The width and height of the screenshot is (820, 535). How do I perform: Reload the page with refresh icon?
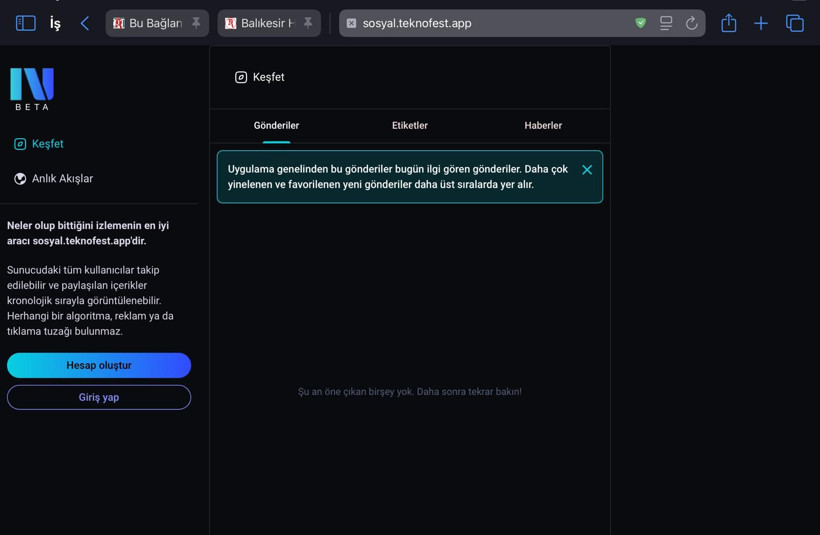pyautogui.click(x=691, y=23)
